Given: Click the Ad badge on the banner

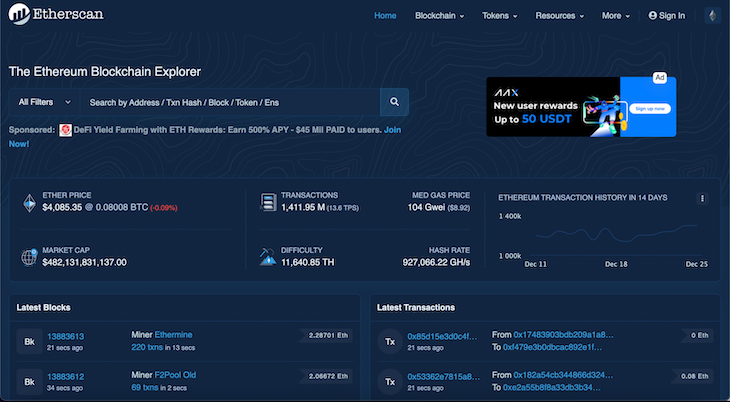Looking at the screenshot, I should point(659,78).
